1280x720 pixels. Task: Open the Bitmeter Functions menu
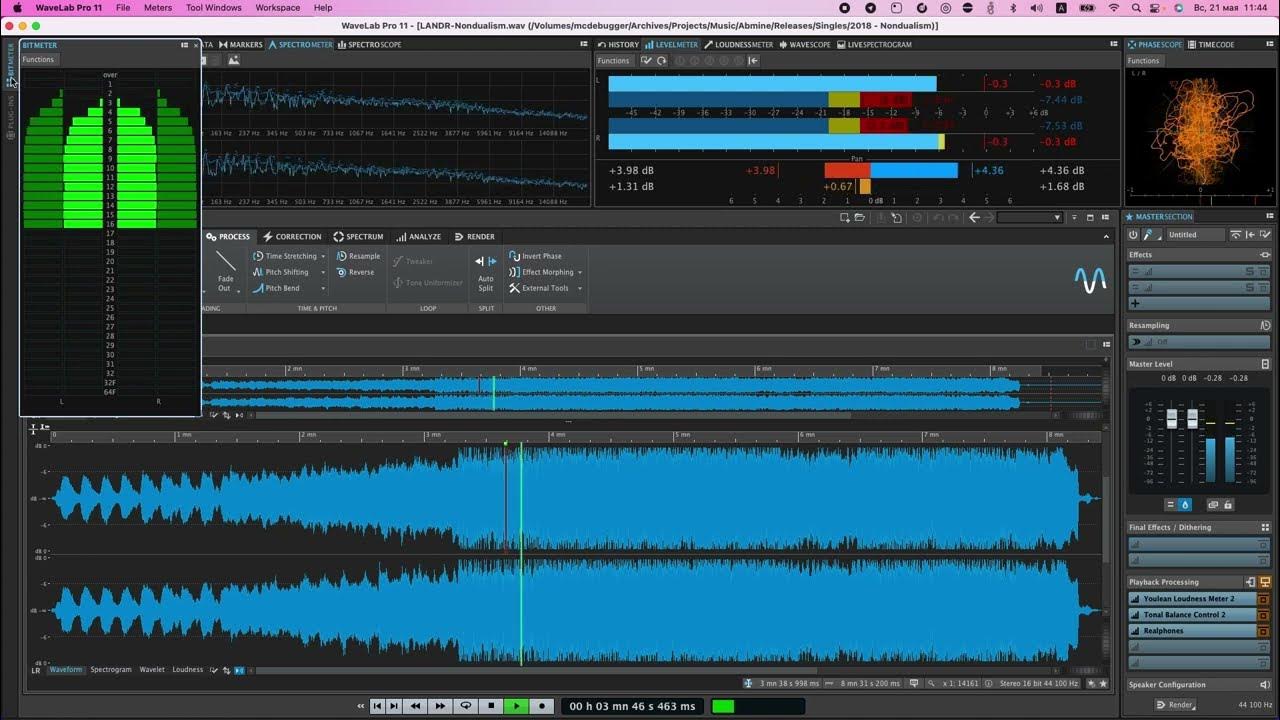38,60
